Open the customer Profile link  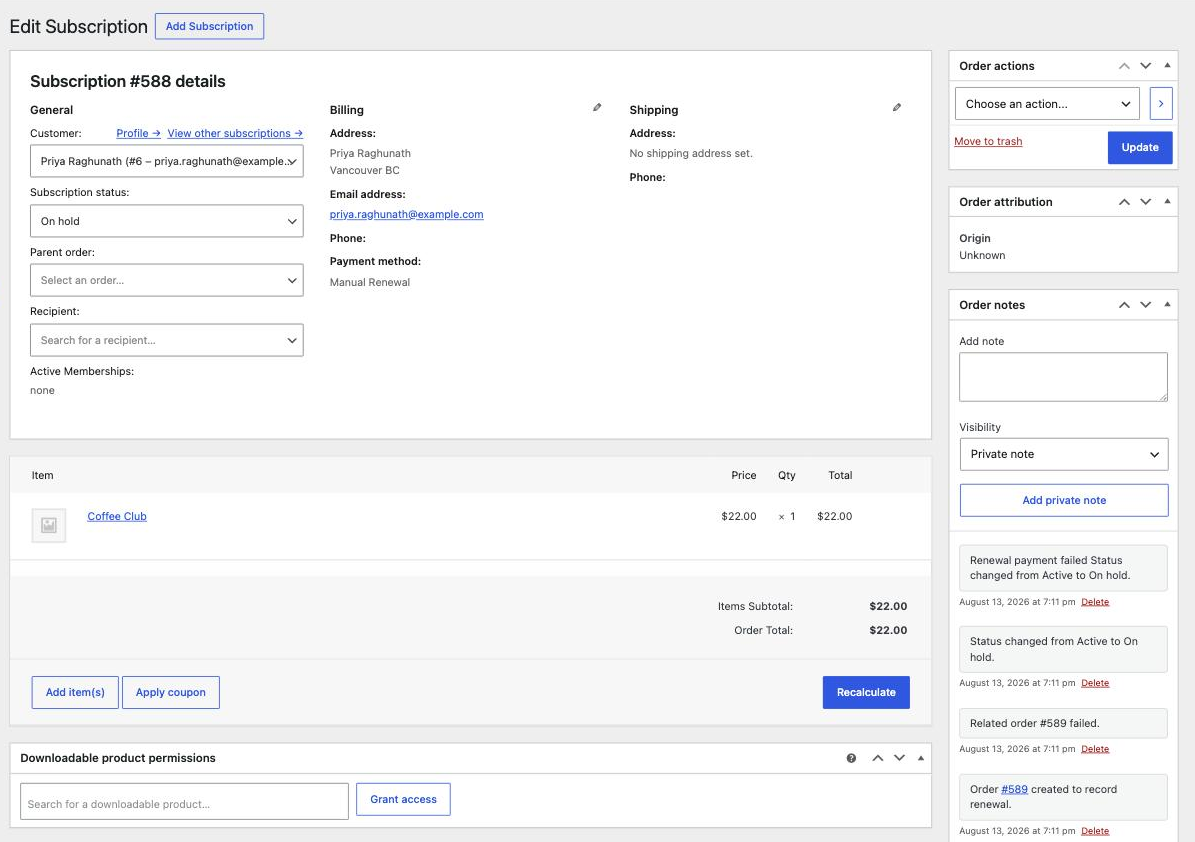click(138, 133)
